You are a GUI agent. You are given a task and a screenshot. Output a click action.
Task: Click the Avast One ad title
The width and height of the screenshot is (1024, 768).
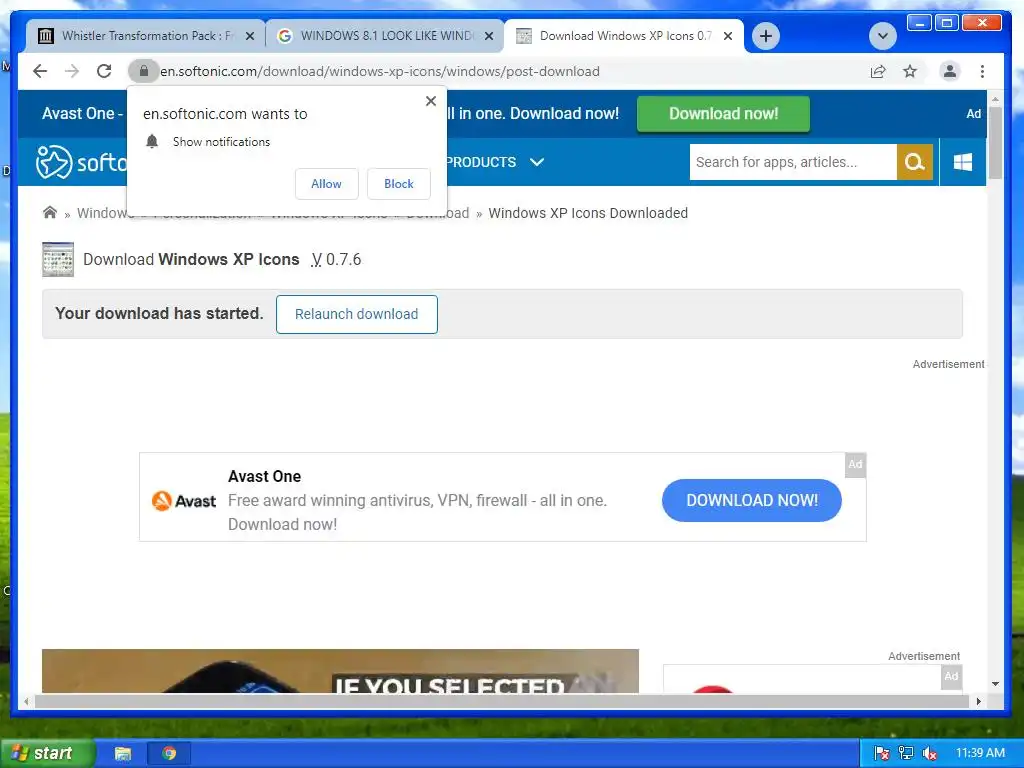264,476
